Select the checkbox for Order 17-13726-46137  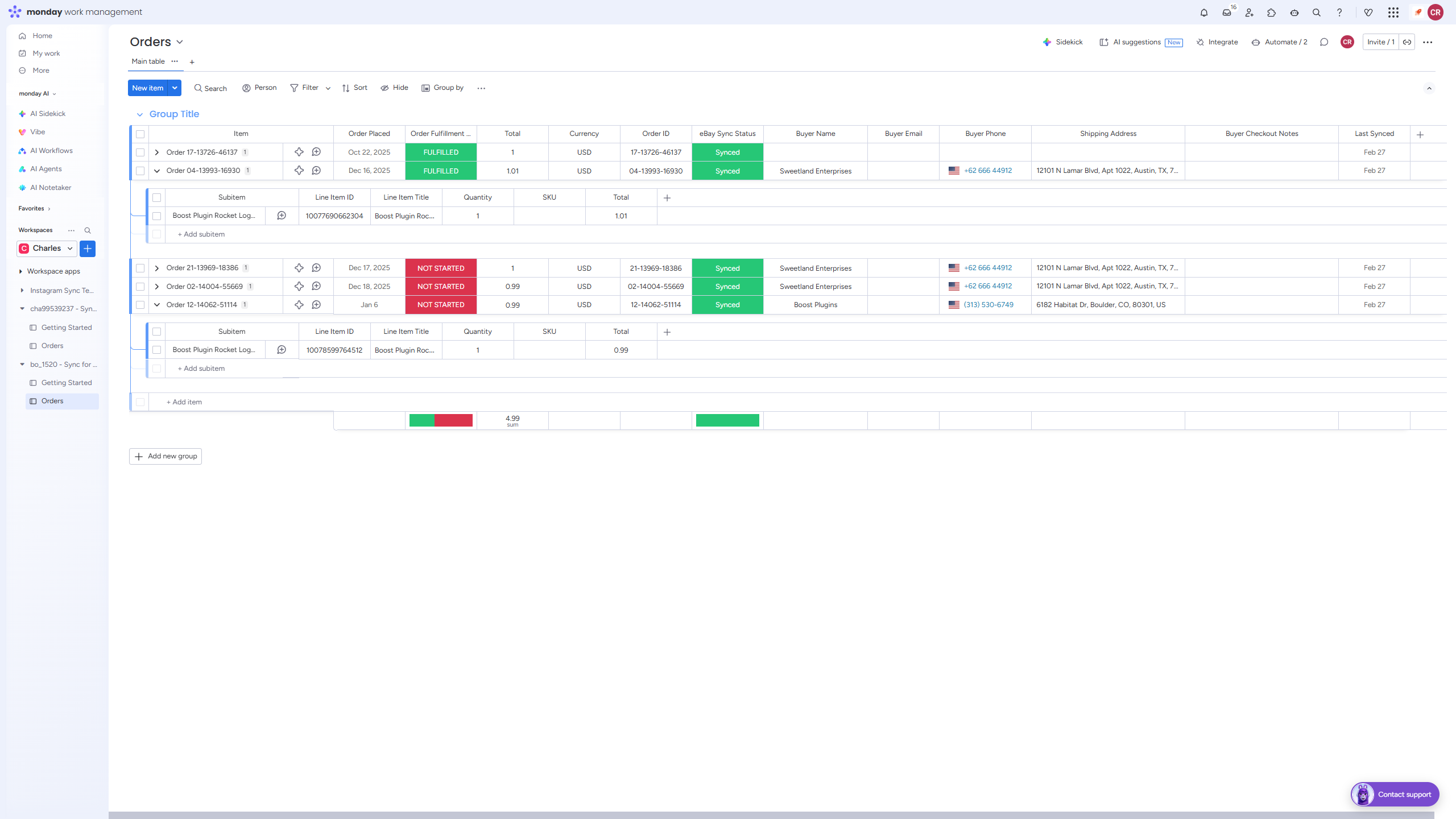140,152
